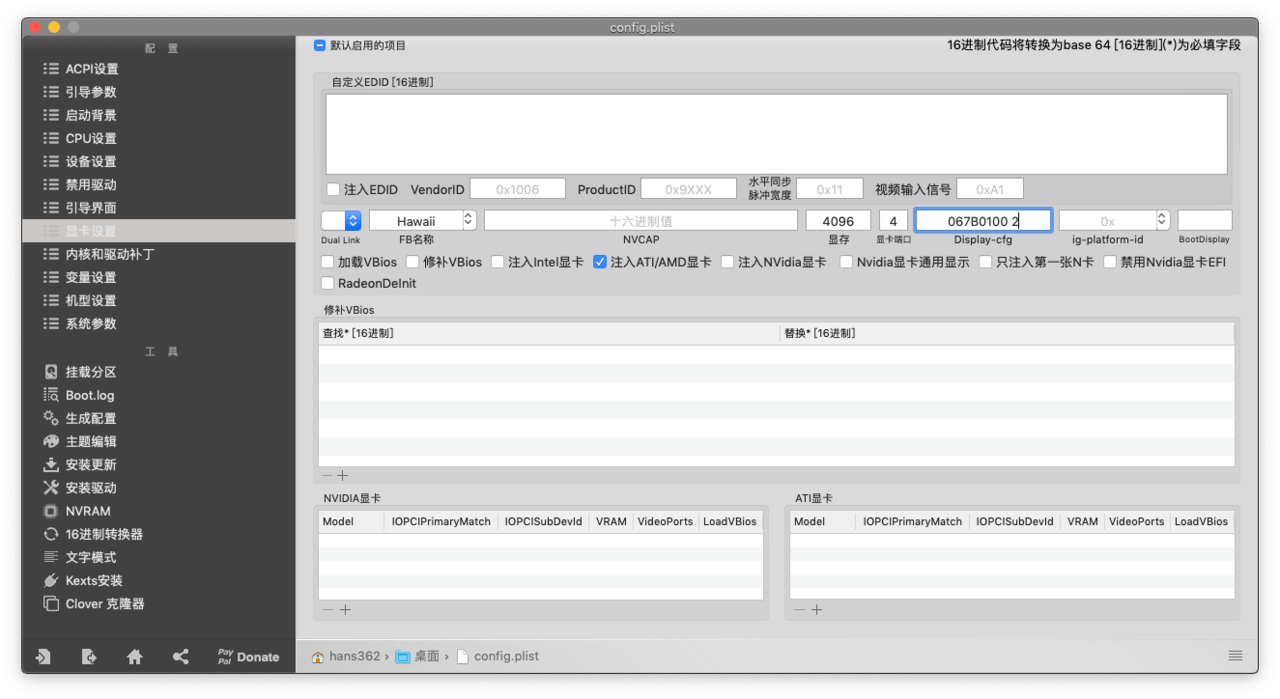The height and width of the screenshot is (699, 1280).
Task: Click the ACPI设置 list icon
Action: coord(51,69)
